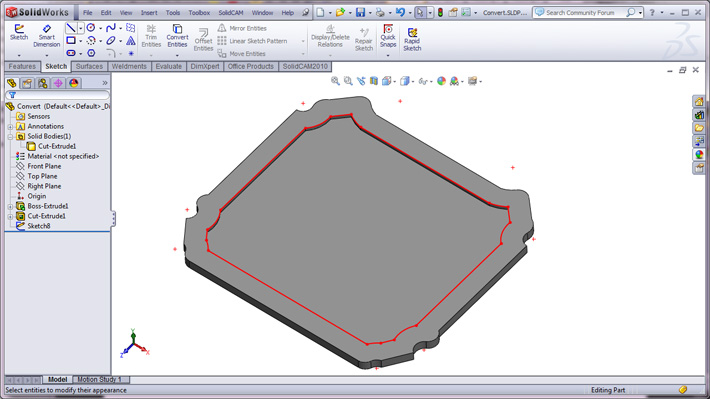710x399 pixels.
Task: Open the Insert menu
Action: coord(149,13)
